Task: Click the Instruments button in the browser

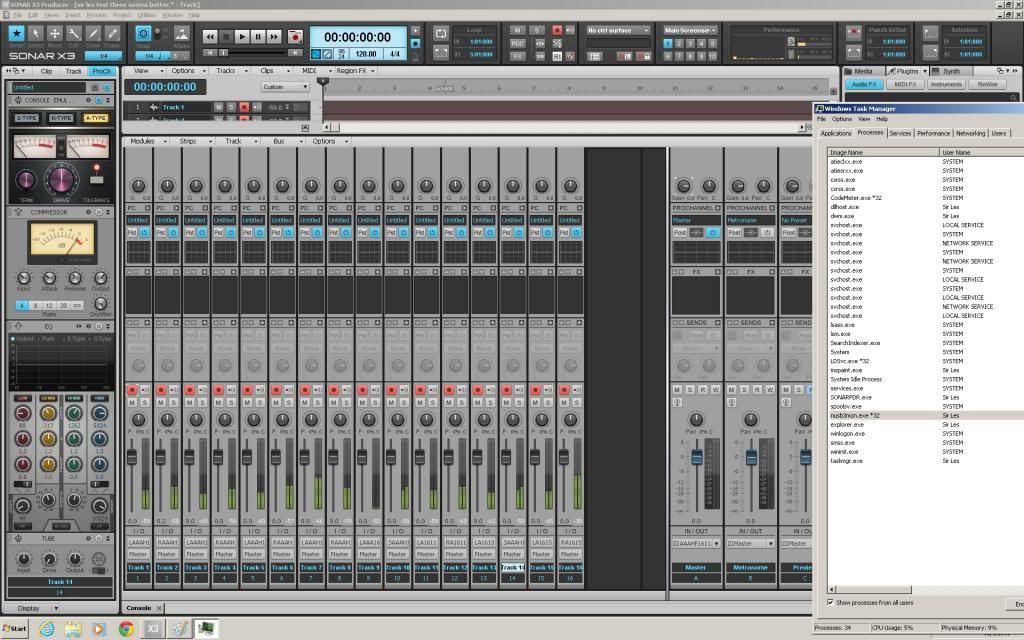Action: pyautogui.click(x=946, y=86)
